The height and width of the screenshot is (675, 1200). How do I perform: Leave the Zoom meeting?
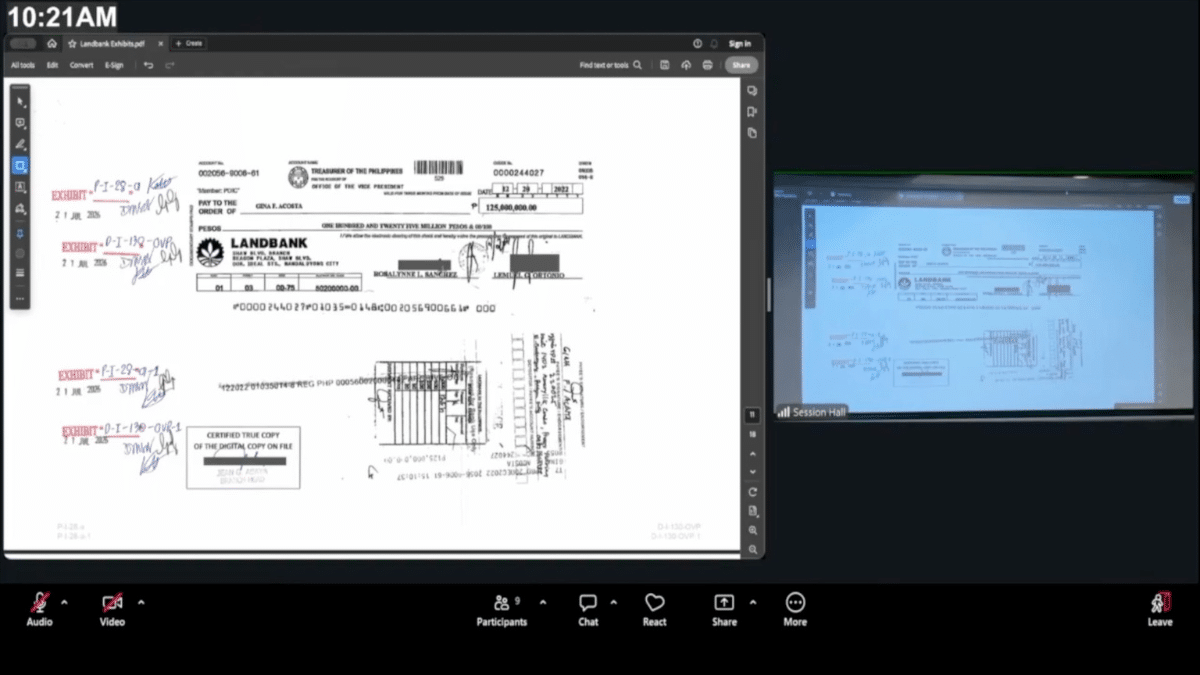[x=1160, y=609]
